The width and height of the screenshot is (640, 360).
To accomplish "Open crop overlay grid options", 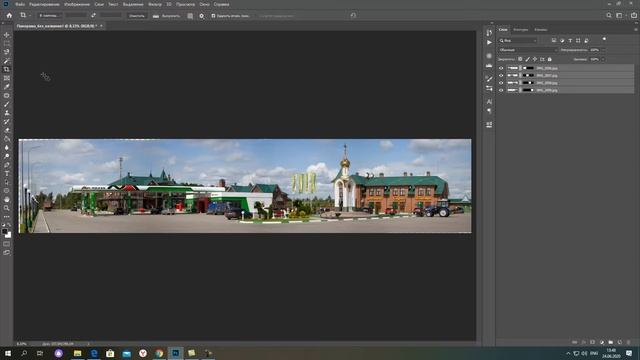I will (x=190, y=16).
